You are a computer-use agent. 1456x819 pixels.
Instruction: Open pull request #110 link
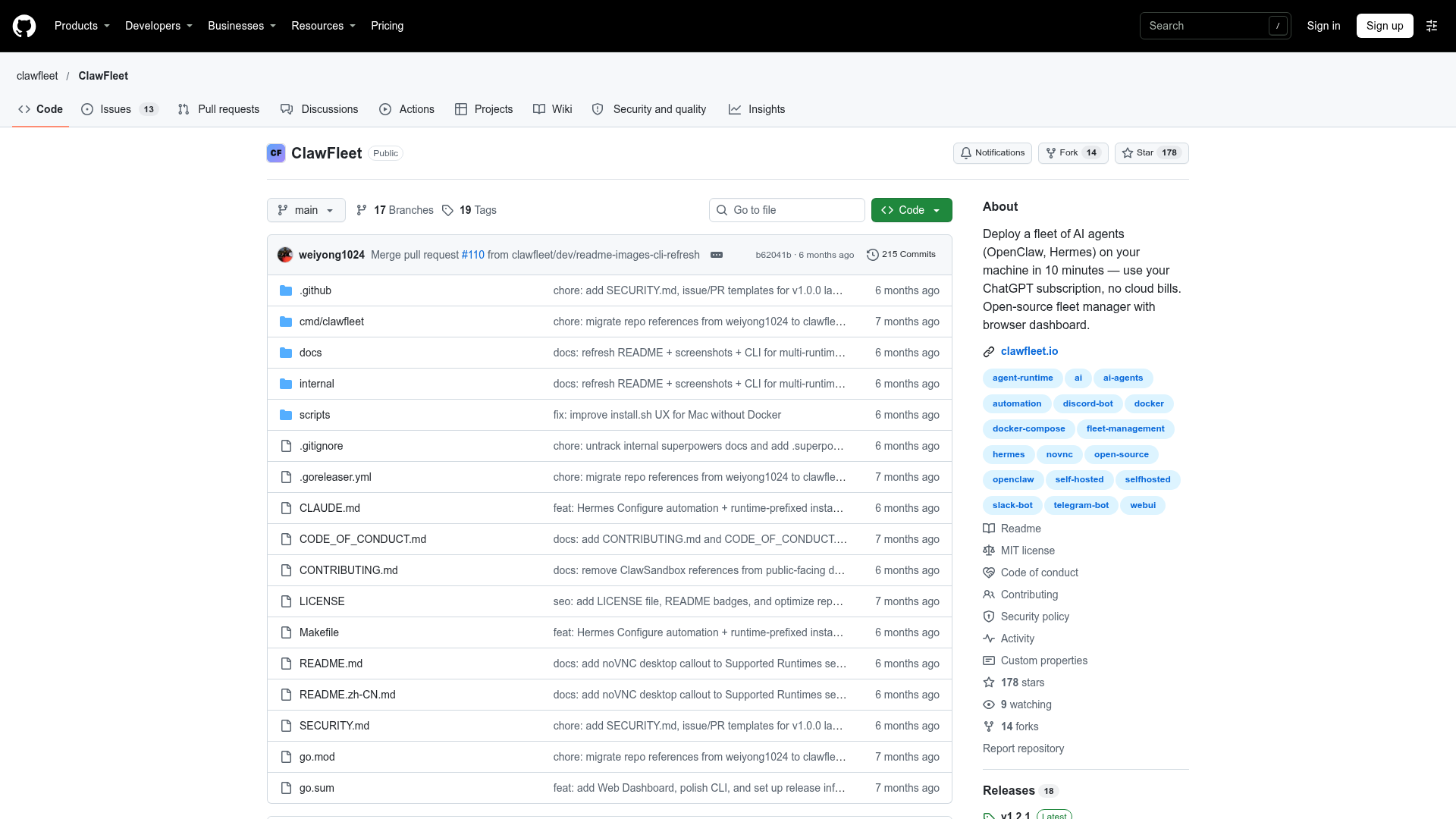point(473,255)
